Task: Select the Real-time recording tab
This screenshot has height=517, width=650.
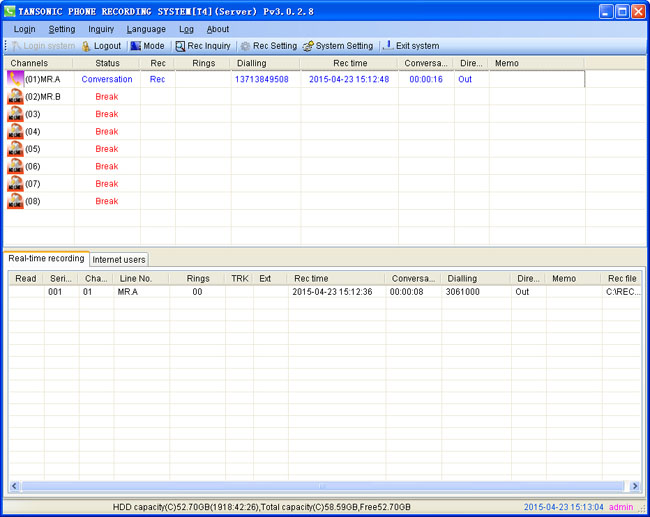Action: click(x=46, y=259)
